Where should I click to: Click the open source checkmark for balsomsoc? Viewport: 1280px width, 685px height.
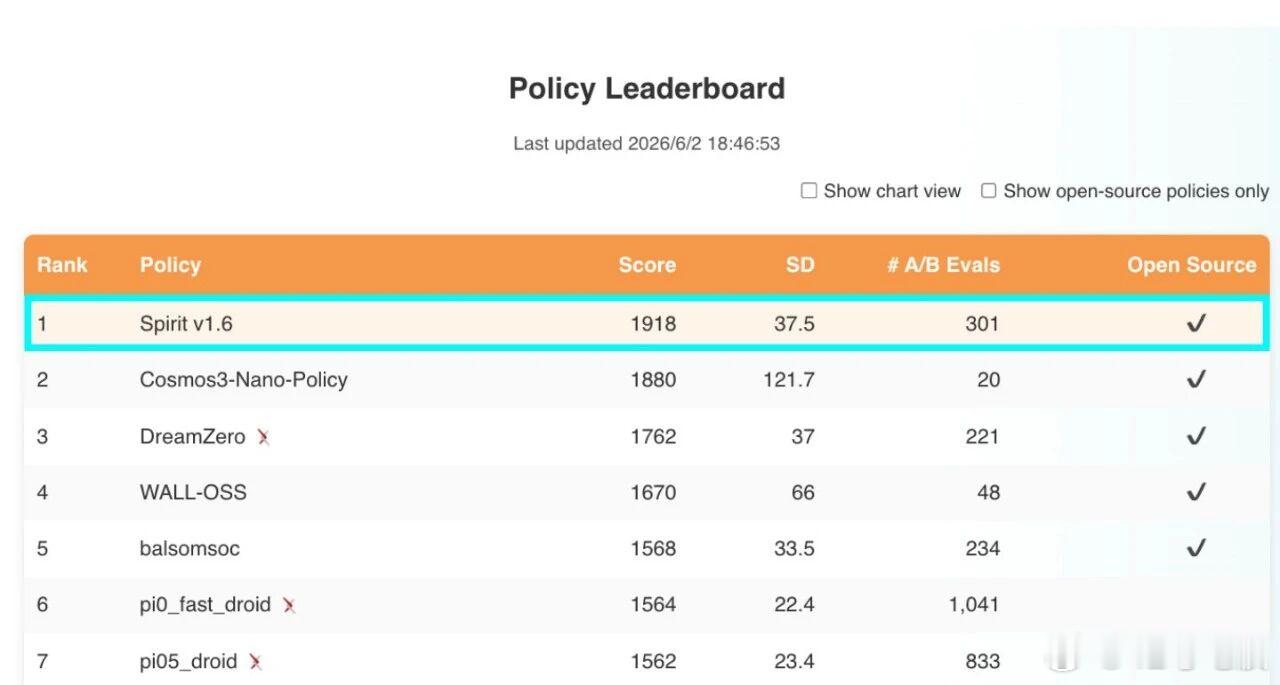pos(1196,548)
